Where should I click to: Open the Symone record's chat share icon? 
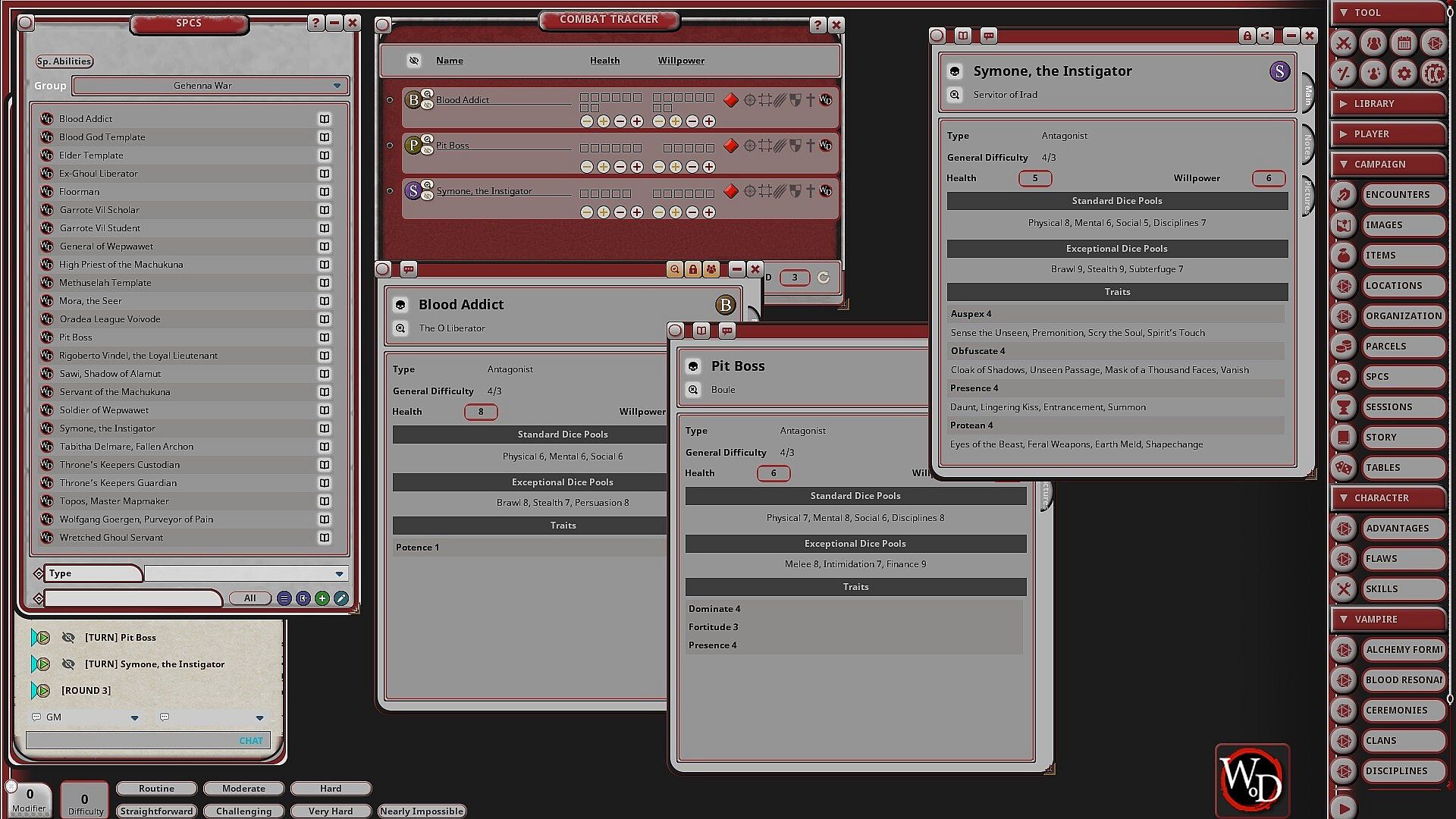[988, 36]
